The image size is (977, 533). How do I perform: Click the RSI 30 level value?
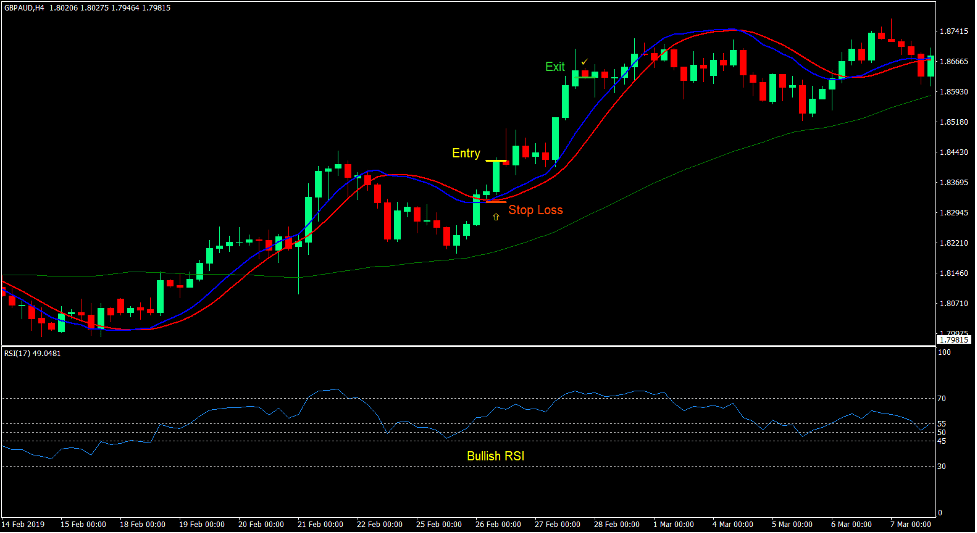pyautogui.click(x=943, y=466)
